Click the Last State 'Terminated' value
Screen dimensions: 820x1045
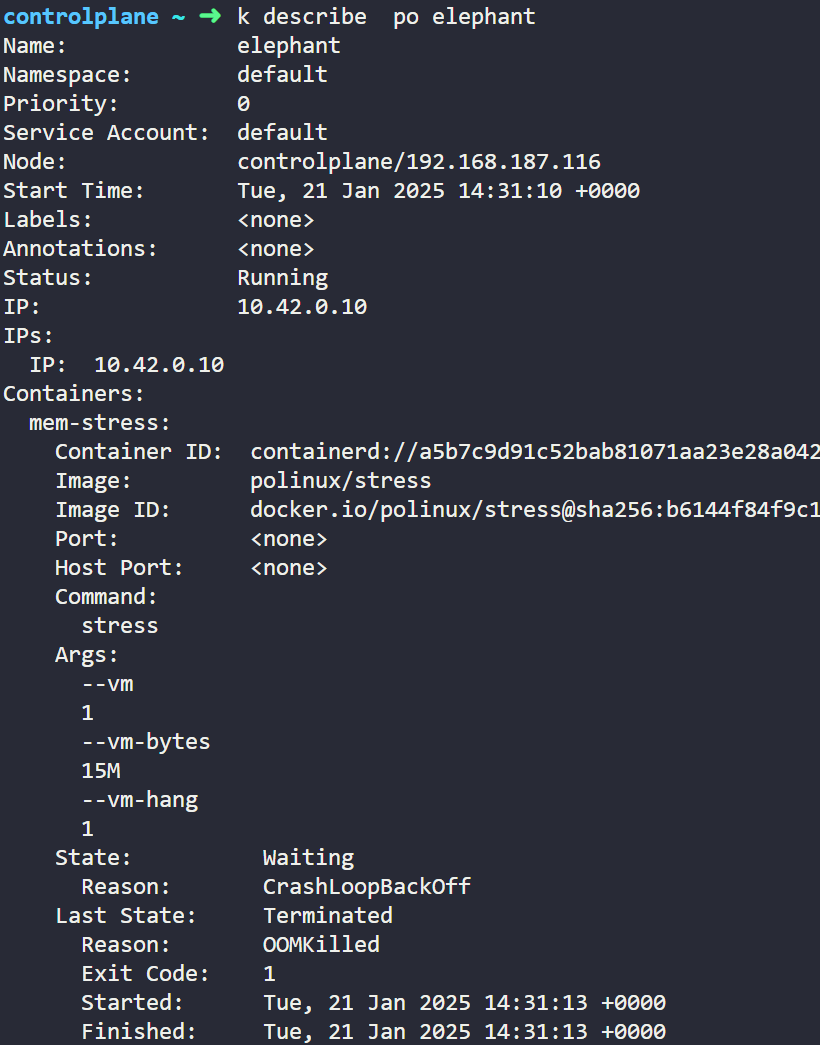(328, 916)
